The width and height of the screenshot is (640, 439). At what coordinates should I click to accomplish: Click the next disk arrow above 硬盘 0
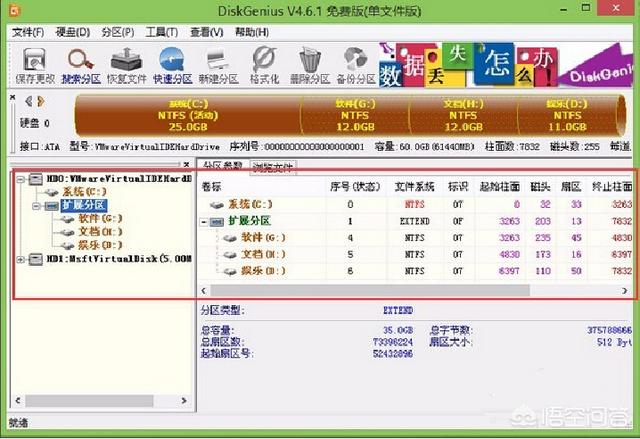41,100
